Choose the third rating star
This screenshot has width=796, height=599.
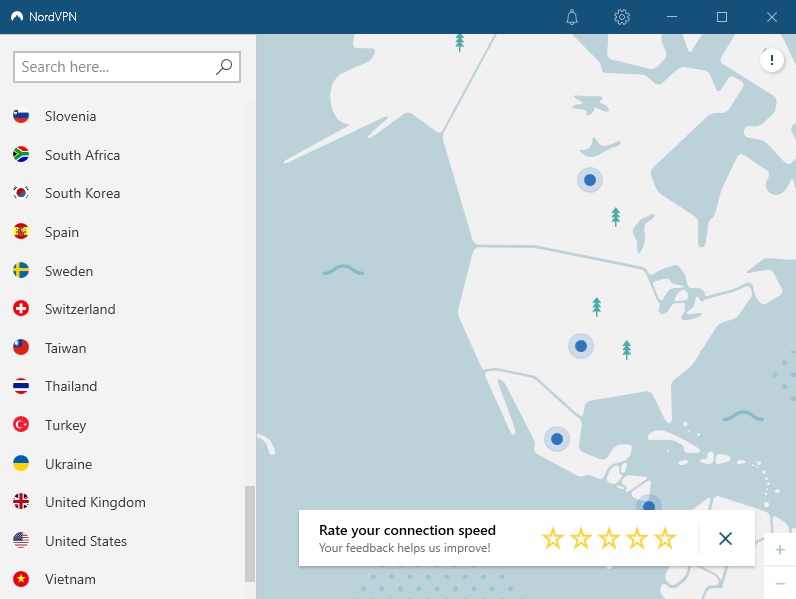pos(609,539)
